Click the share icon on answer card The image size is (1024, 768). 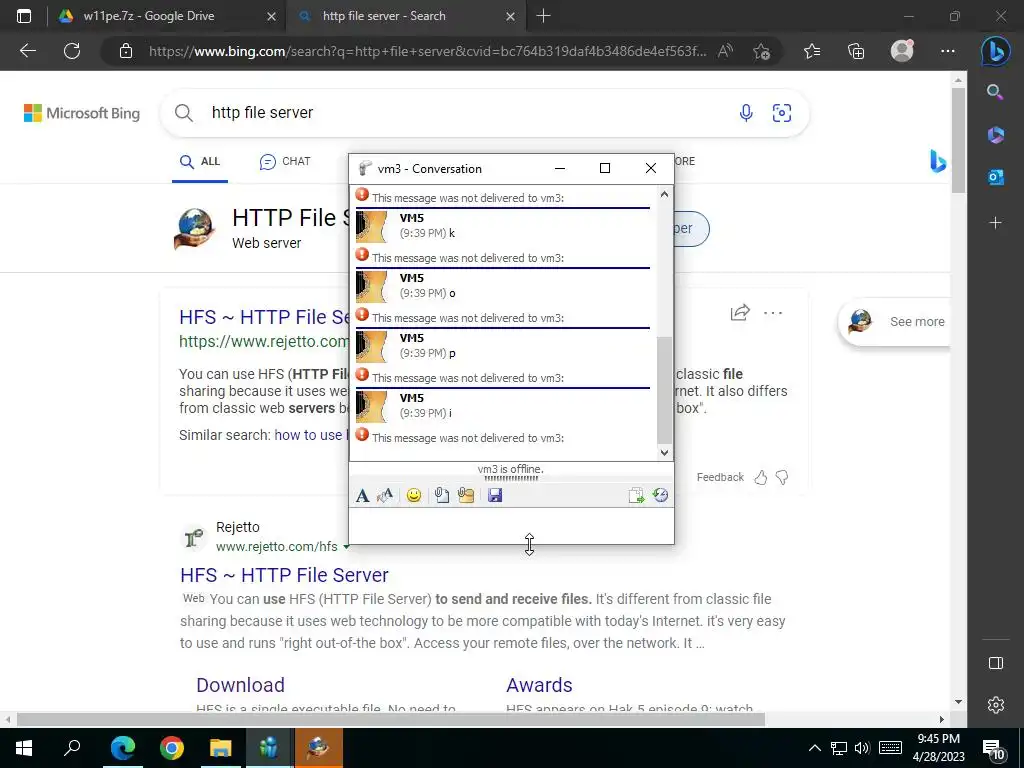pos(740,313)
